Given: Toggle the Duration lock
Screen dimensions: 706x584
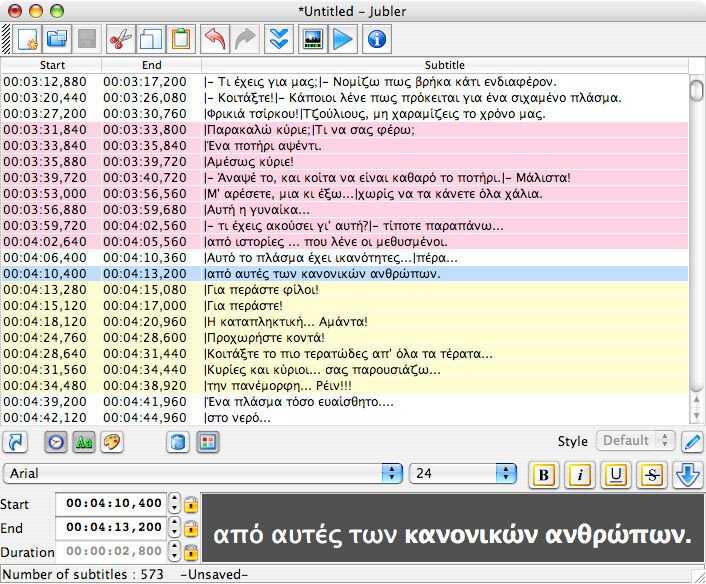Looking at the screenshot, I should pyautogui.click(x=191, y=552).
